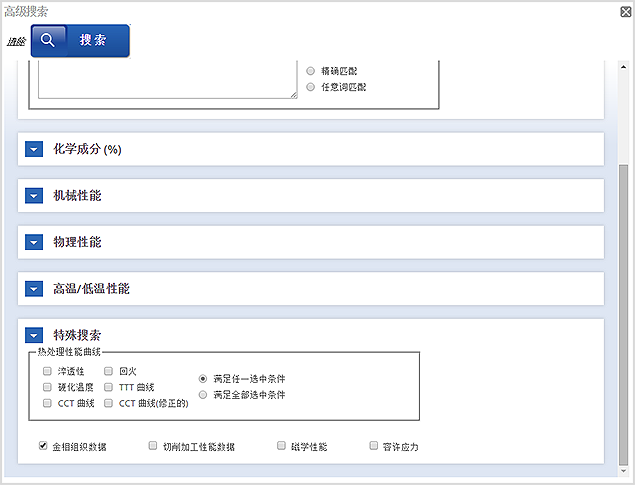The width and height of the screenshot is (635, 485).
Task: Uncheck the 金相组织数据 checkbox
Action: tap(43, 446)
